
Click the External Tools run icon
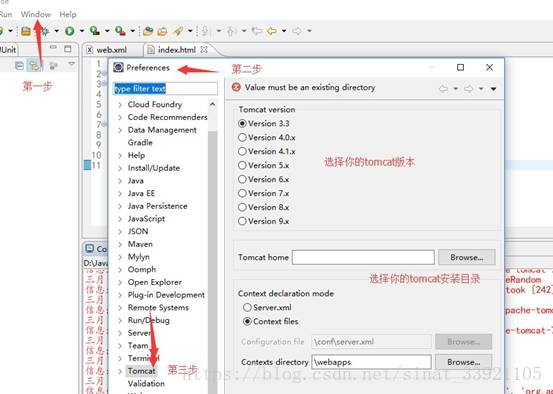tap(120, 31)
